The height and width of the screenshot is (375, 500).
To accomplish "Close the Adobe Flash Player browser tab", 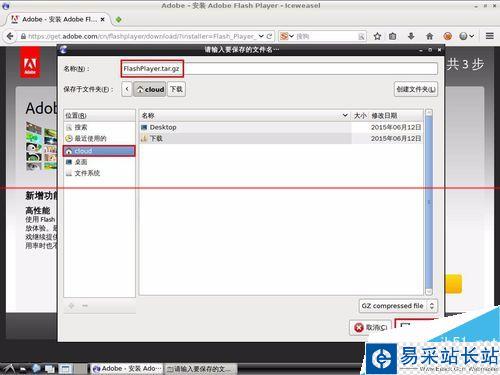I will (x=103, y=19).
